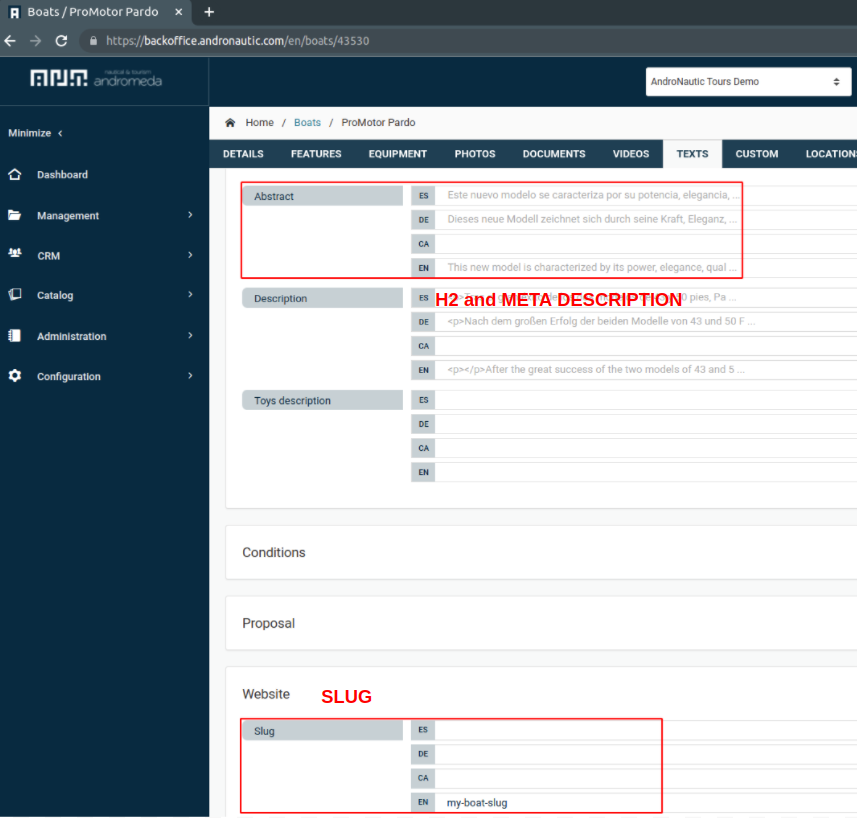
Task: Click the empty Description CA field
Action: [x=645, y=346]
